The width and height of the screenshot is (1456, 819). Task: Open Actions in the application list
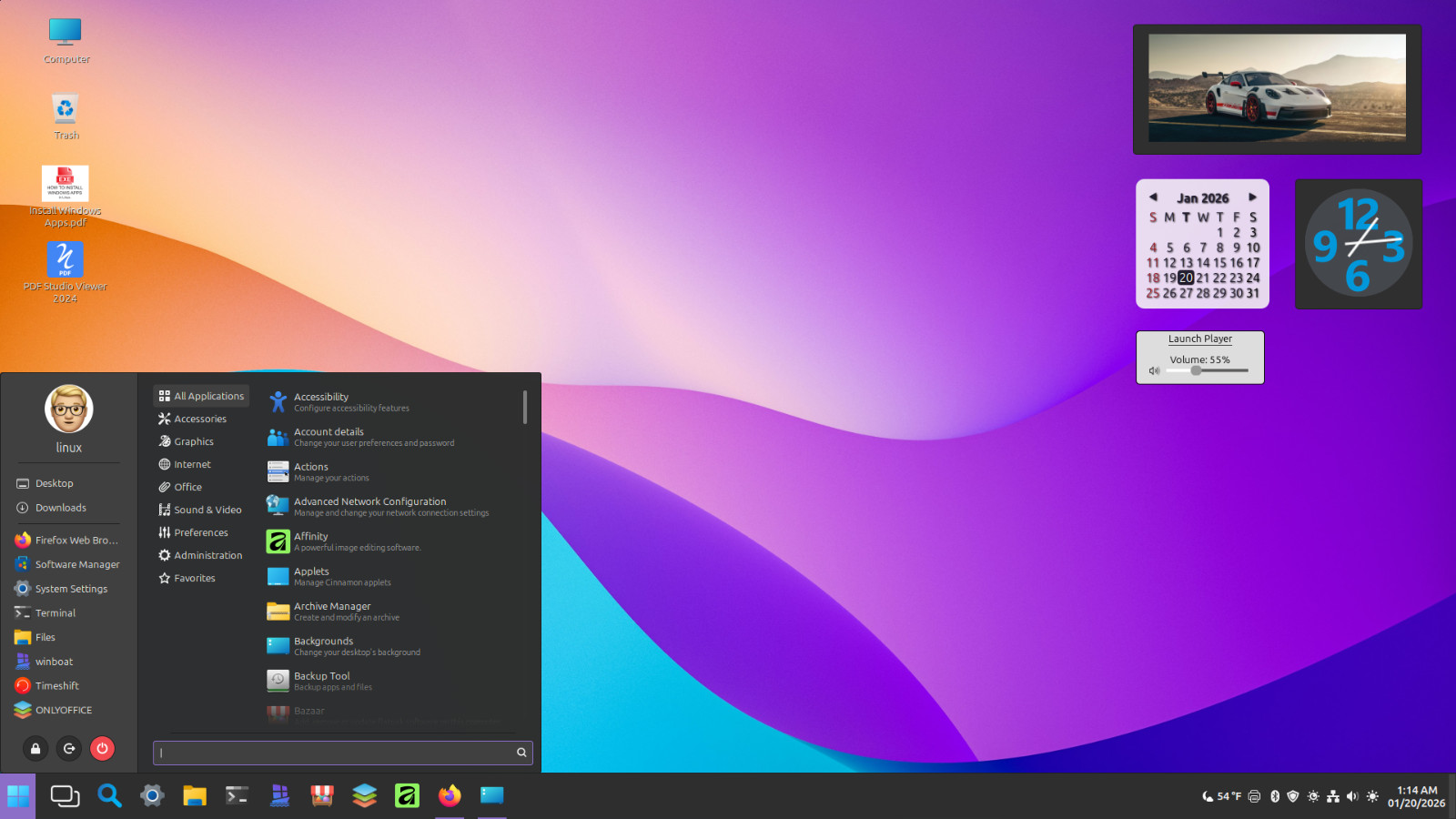click(391, 471)
